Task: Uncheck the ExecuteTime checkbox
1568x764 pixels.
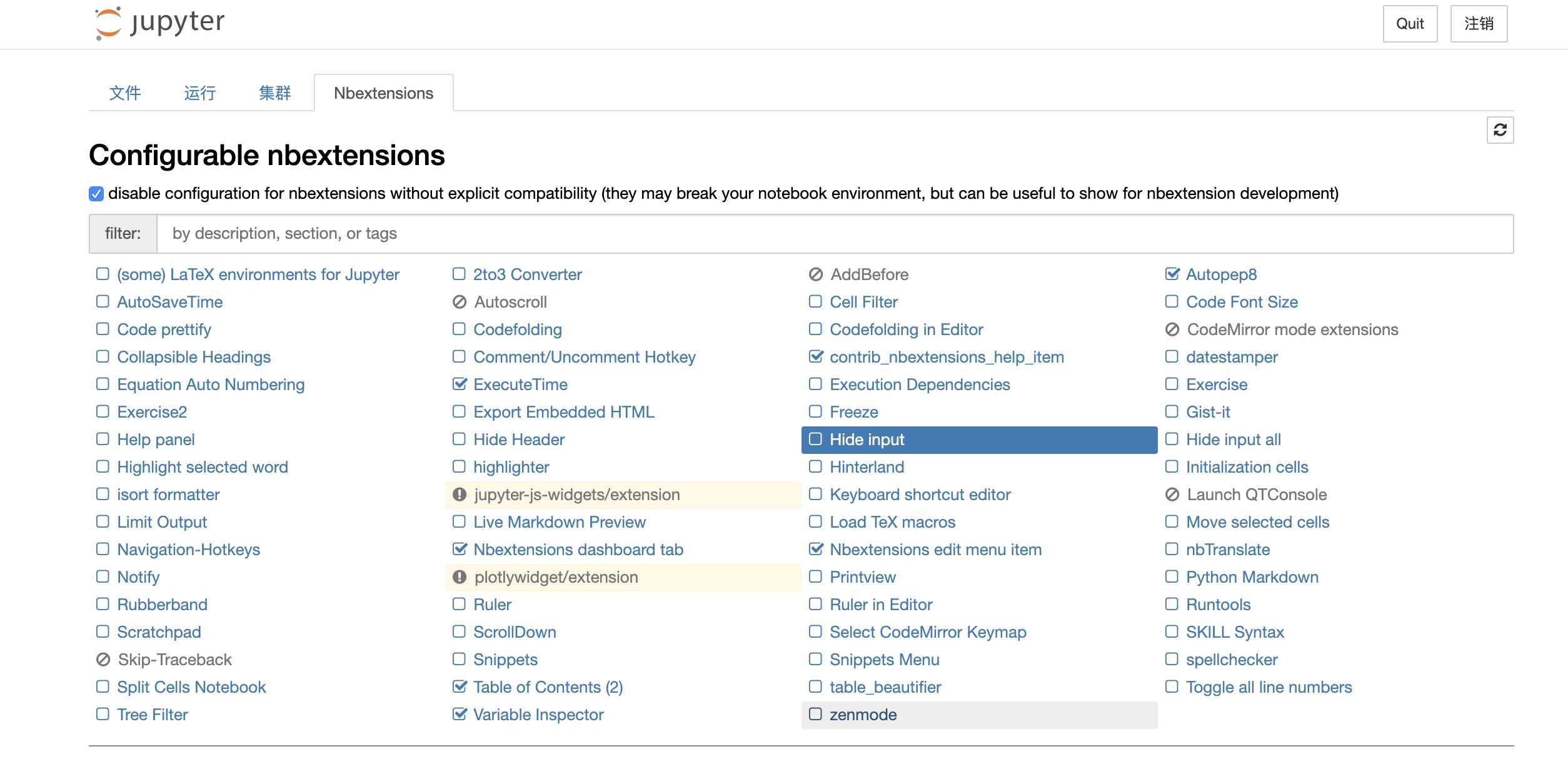Action: tap(460, 384)
